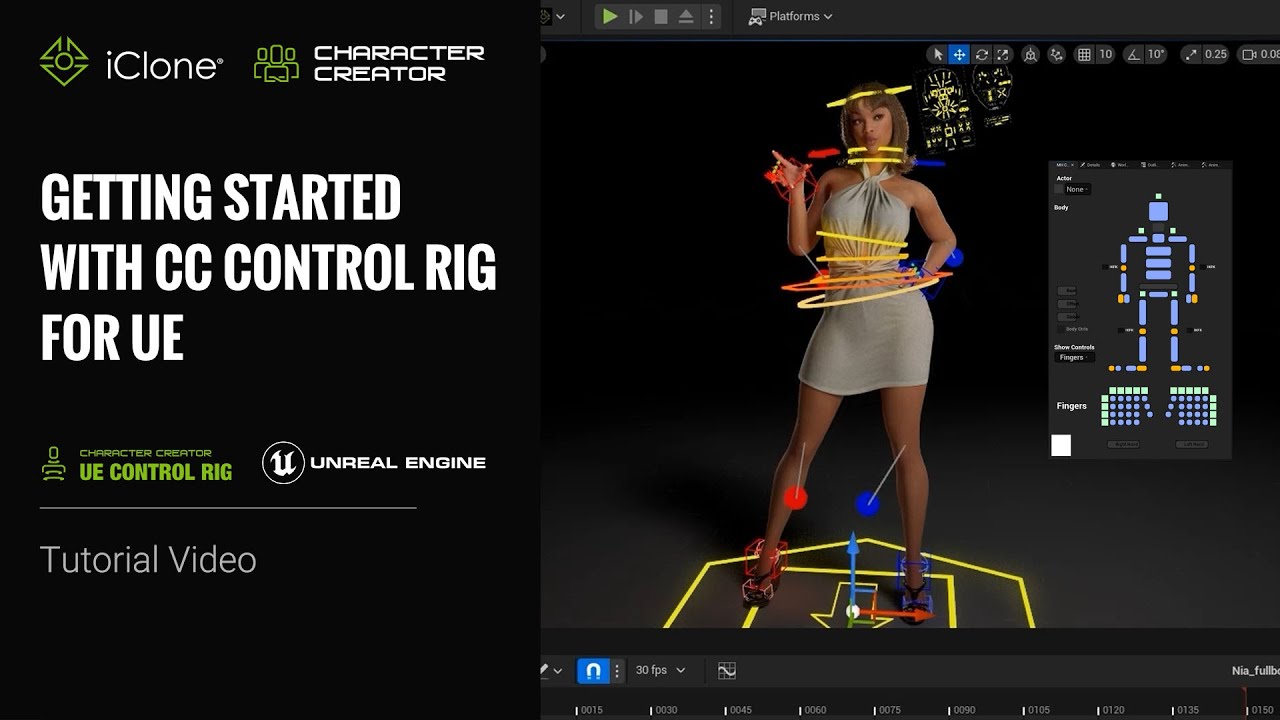
Task: Select the Nia_fullbo sequence name
Action: (1255, 671)
